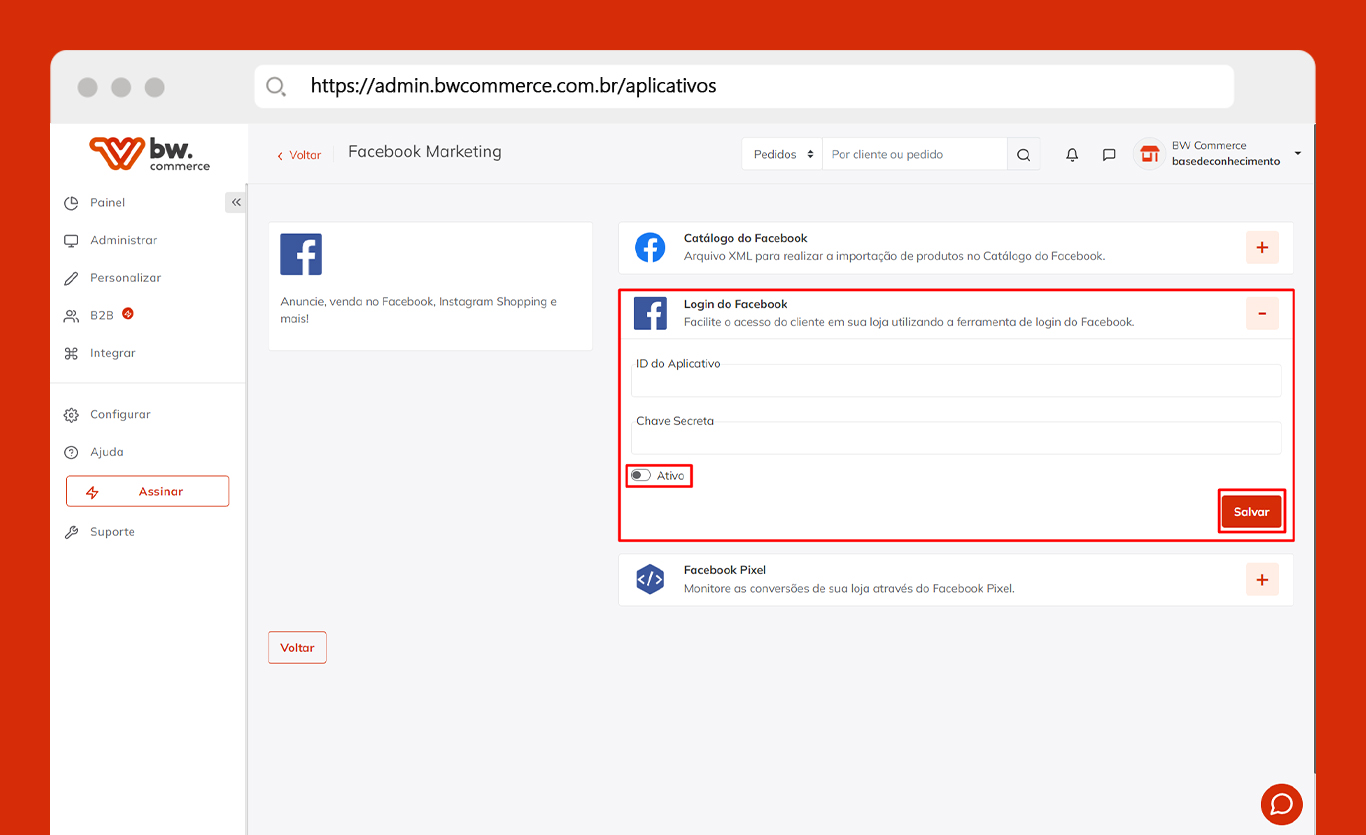Click the Catálogo do Facebook title
1366x835 pixels.
(746, 238)
